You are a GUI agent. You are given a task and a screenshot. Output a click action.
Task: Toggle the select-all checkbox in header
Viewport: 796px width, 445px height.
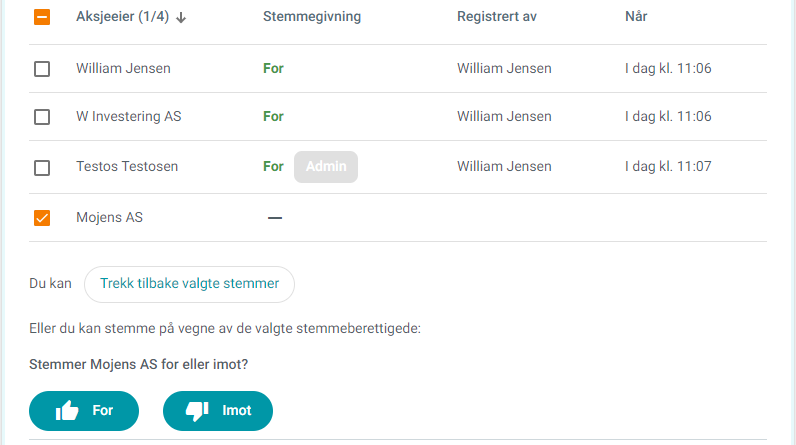42,17
